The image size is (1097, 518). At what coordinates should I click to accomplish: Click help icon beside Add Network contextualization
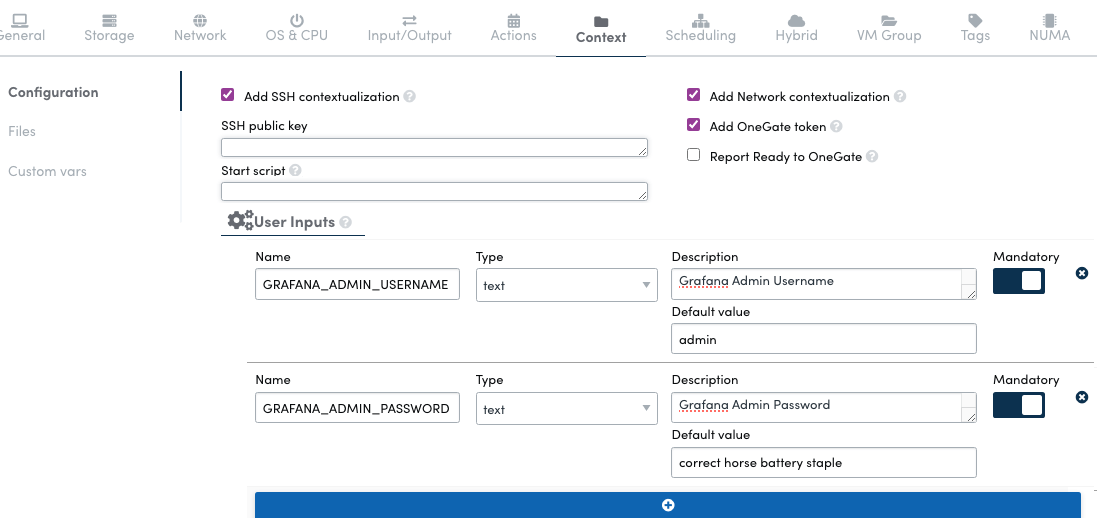900,97
